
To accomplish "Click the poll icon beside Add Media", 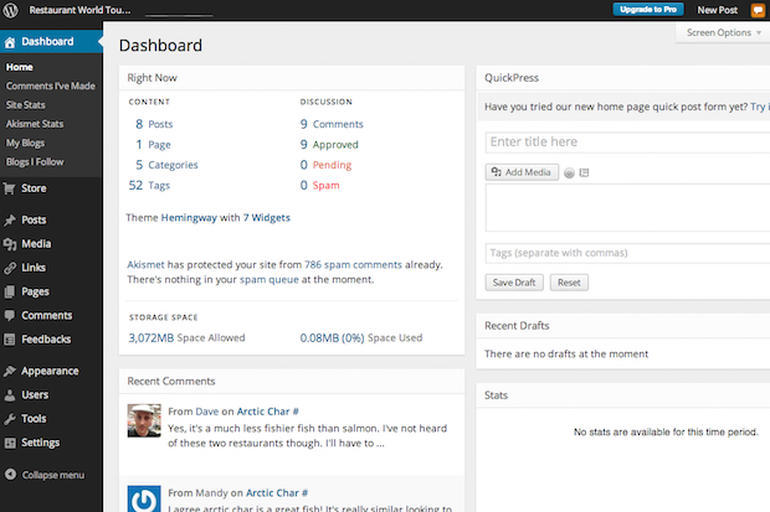I will [x=569, y=173].
